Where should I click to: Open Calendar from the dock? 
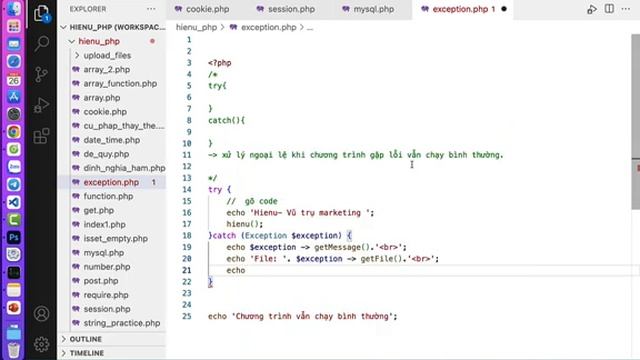pos(13,79)
